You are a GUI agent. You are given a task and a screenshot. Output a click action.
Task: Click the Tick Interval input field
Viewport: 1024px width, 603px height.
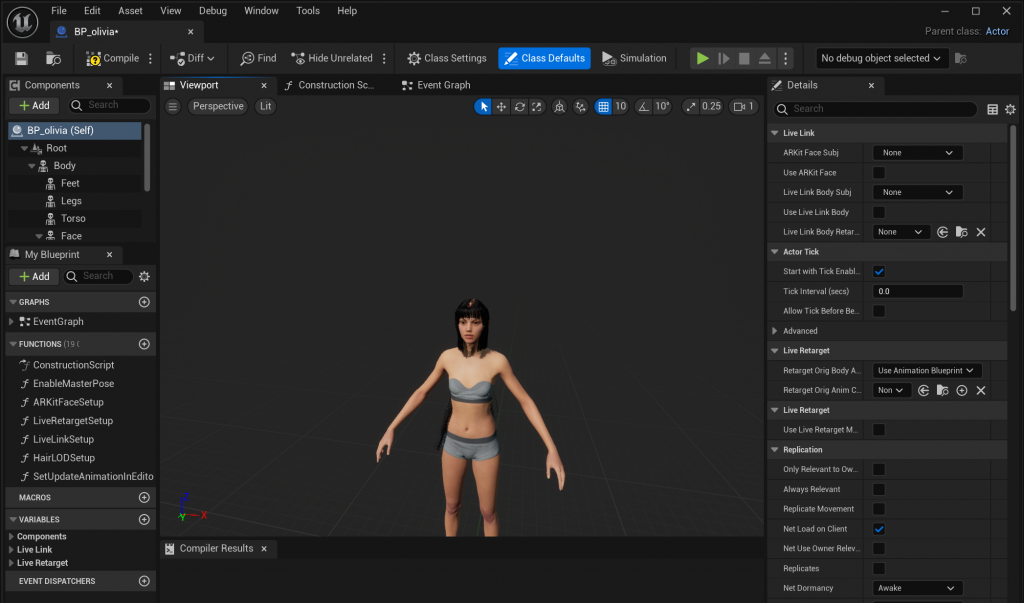tap(917, 292)
